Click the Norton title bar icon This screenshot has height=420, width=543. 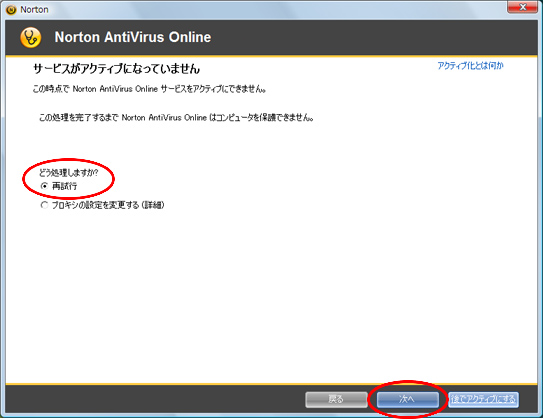pos(11,10)
